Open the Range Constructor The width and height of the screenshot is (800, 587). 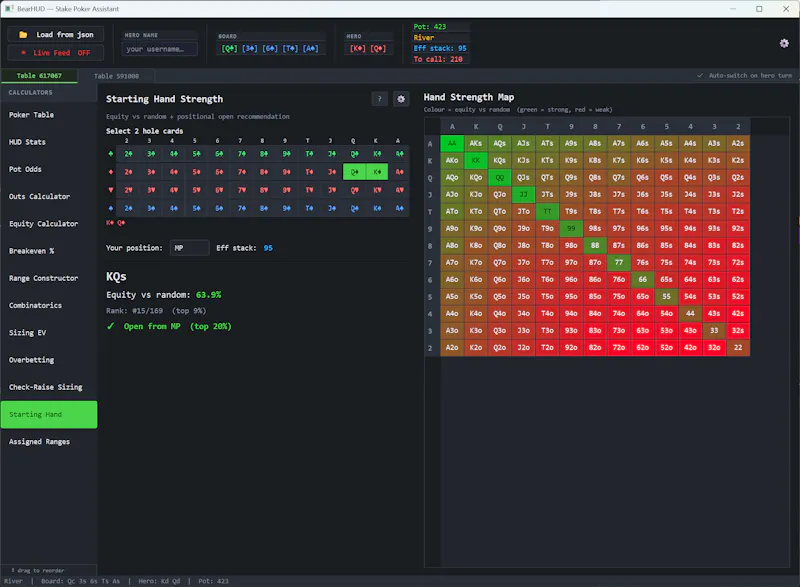coord(49,278)
